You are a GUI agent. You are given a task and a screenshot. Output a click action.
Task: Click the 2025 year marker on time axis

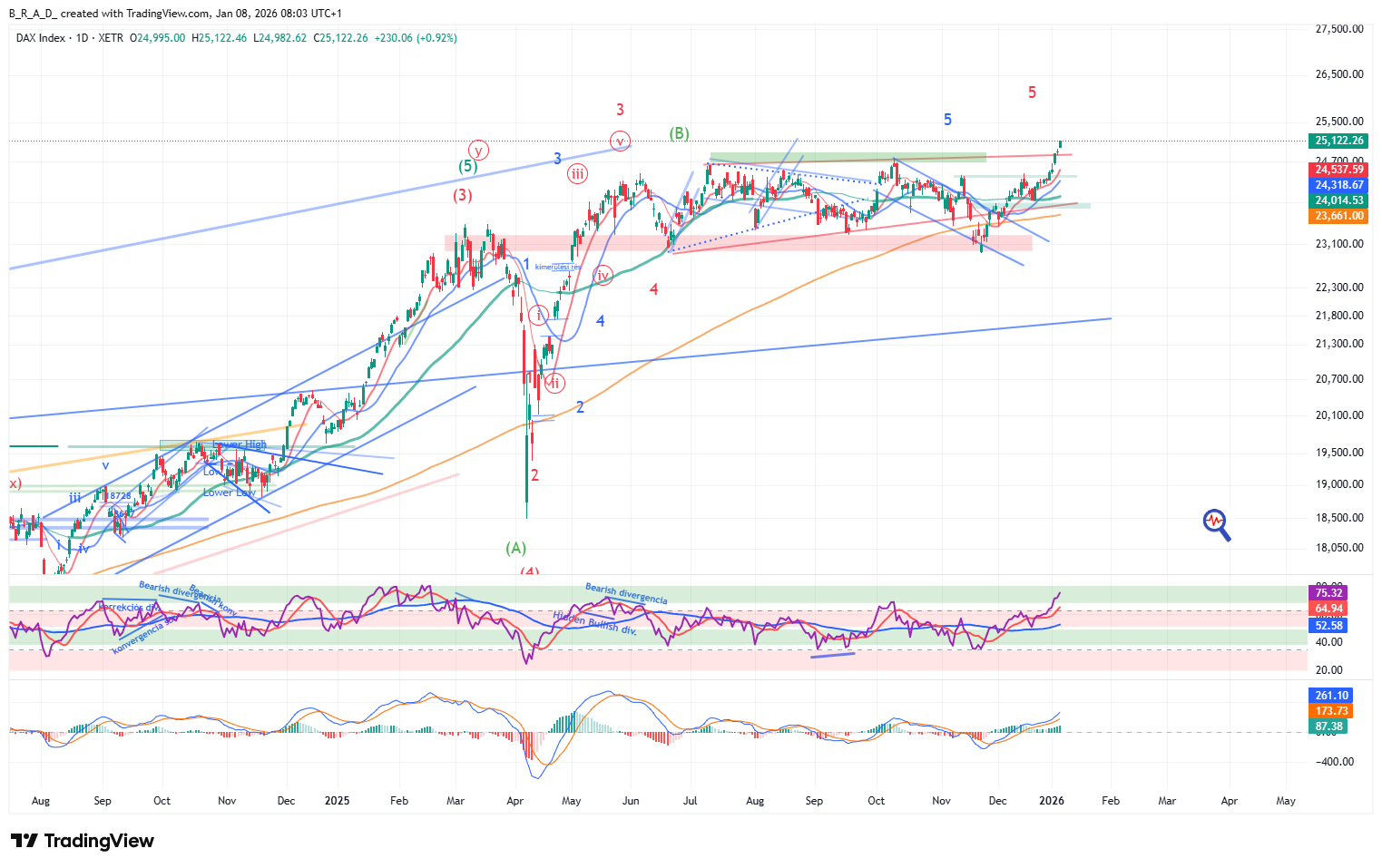pyautogui.click(x=337, y=801)
